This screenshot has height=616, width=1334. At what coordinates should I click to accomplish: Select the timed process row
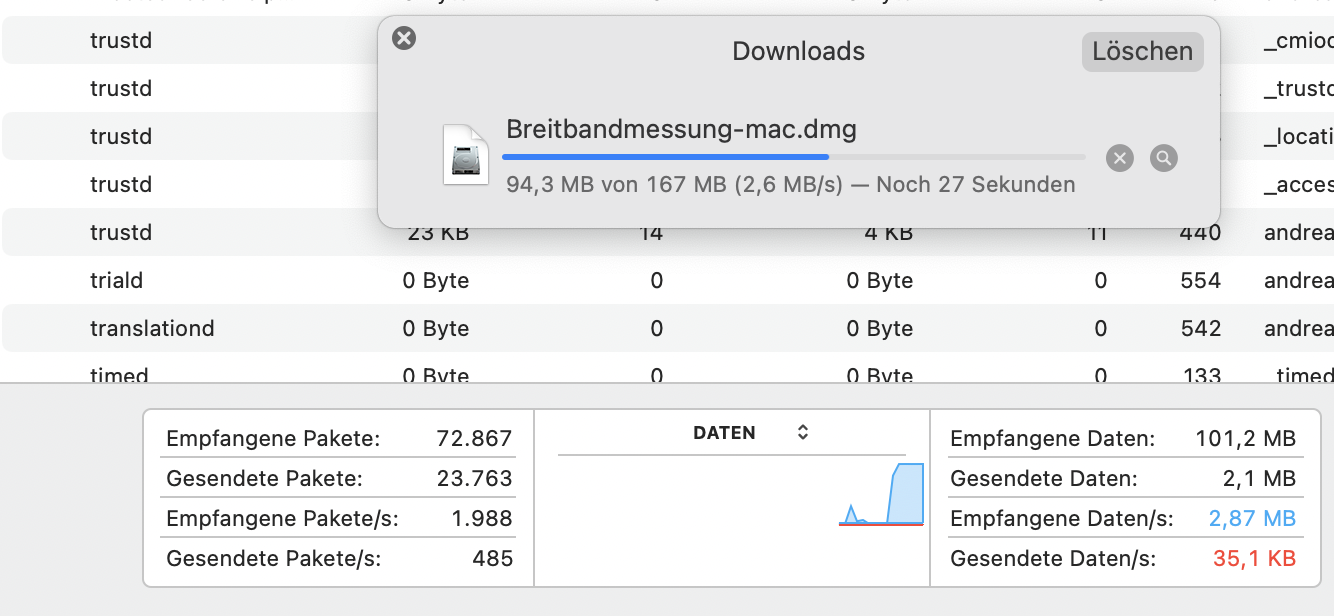click(x=119, y=375)
